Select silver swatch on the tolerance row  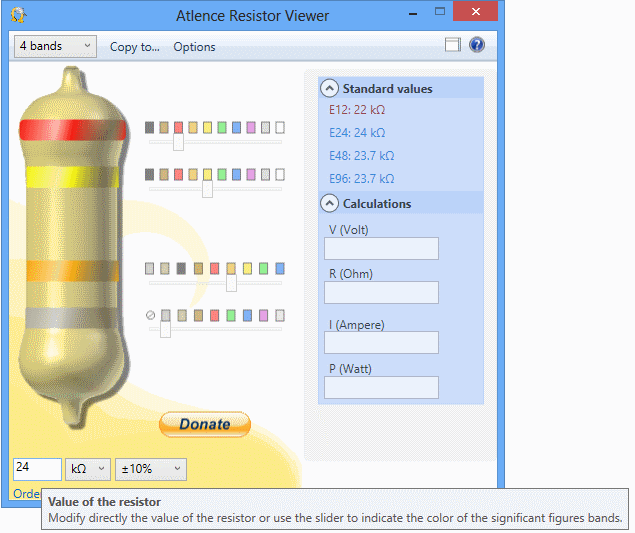[165, 315]
